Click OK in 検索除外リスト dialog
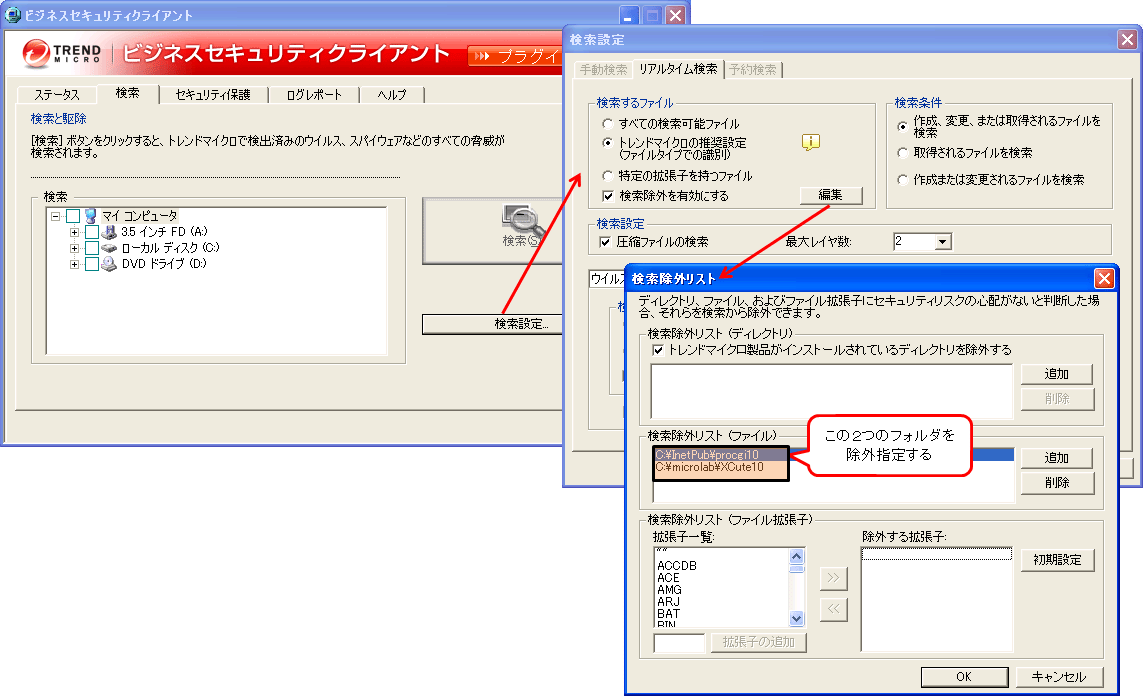Viewport: 1143px width, 696px height. 964,677
